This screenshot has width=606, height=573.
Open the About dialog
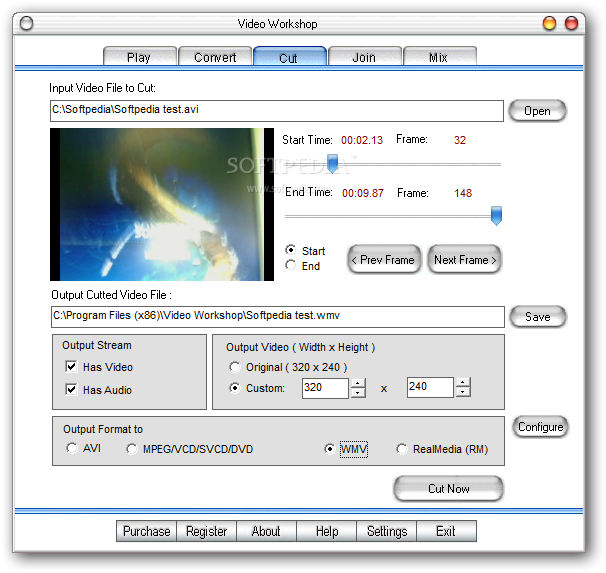point(266,531)
